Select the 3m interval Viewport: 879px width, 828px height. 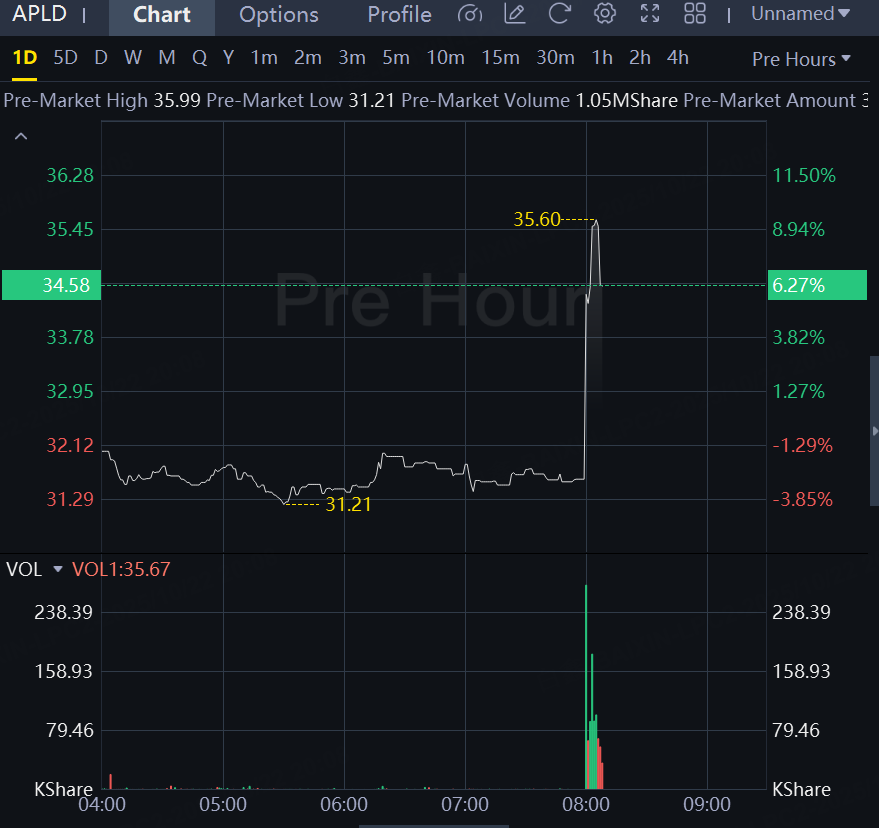click(x=352, y=58)
